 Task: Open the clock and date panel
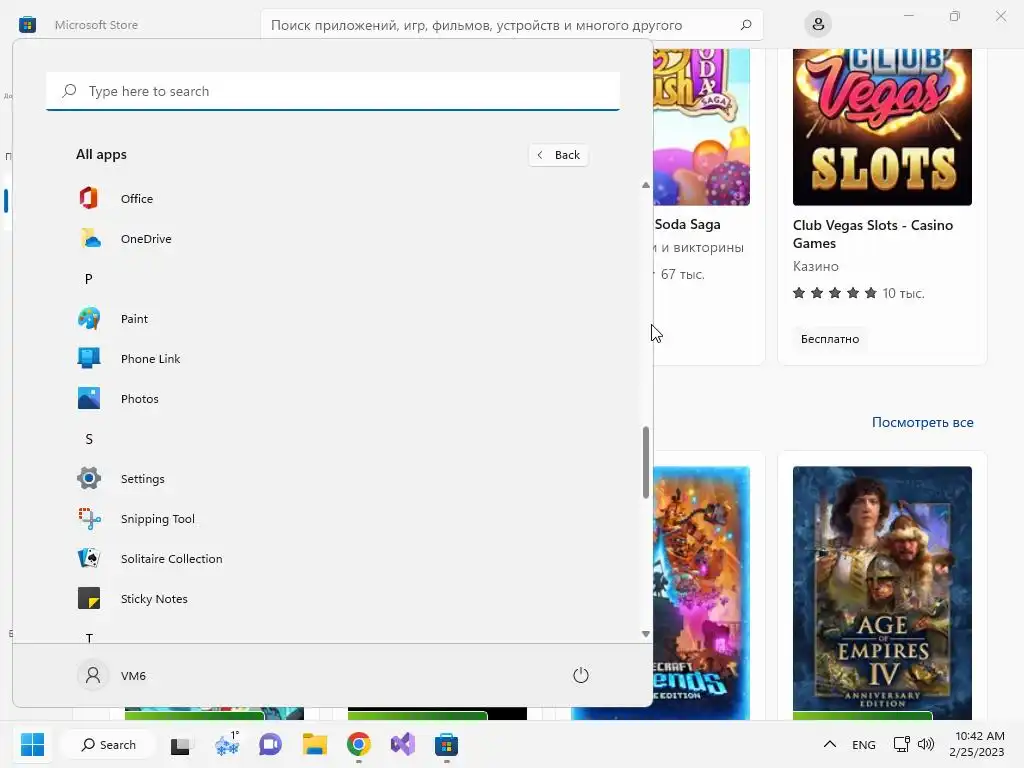977,744
